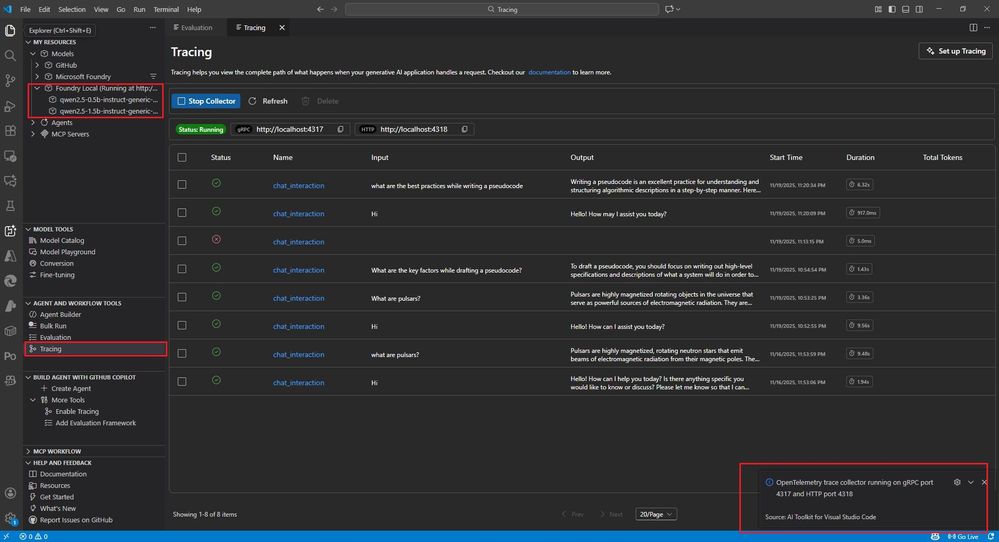The height and width of the screenshot is (542, 999).
Task: Open the documentation link
Action: [x=549, y=73]
